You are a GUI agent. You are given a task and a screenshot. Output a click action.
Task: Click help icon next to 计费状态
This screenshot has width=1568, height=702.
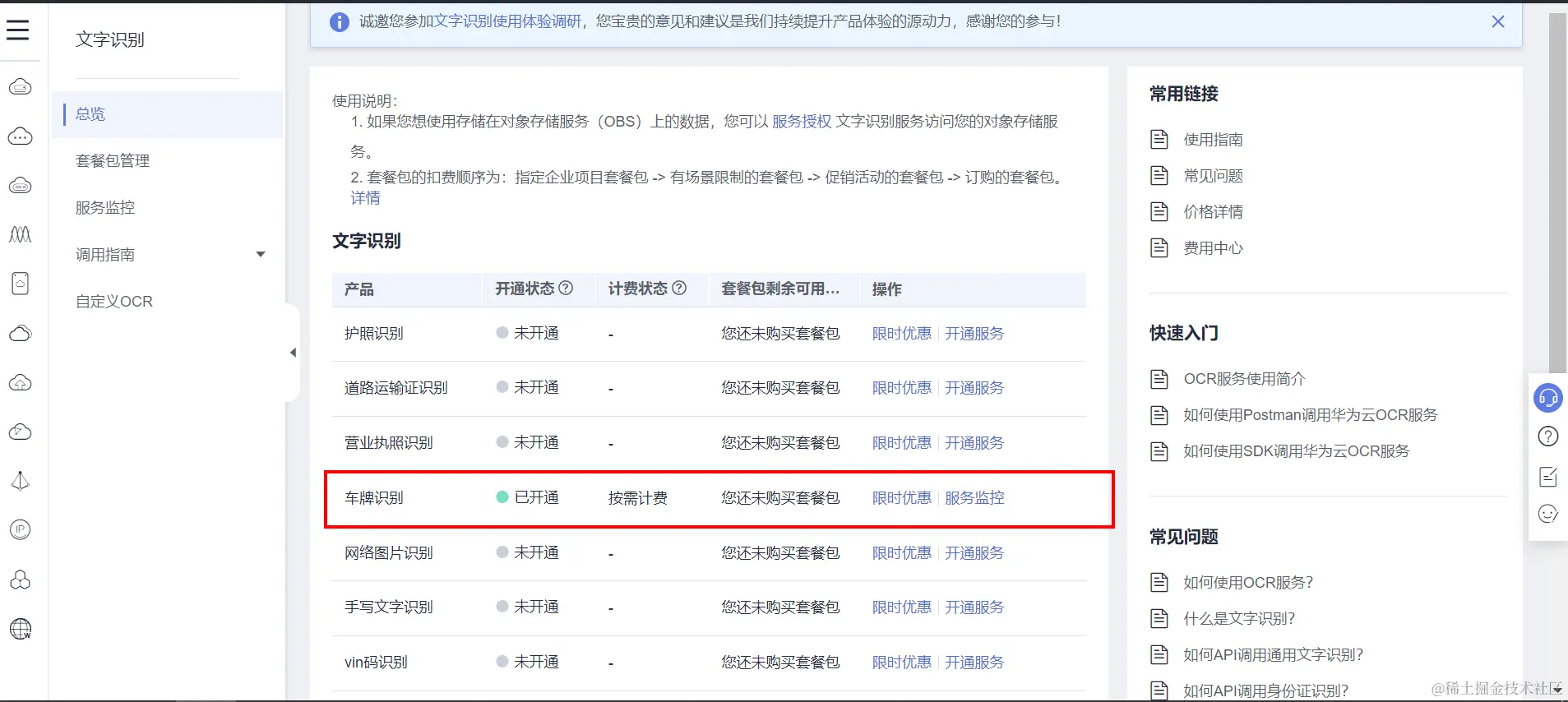tap(679, 289)
